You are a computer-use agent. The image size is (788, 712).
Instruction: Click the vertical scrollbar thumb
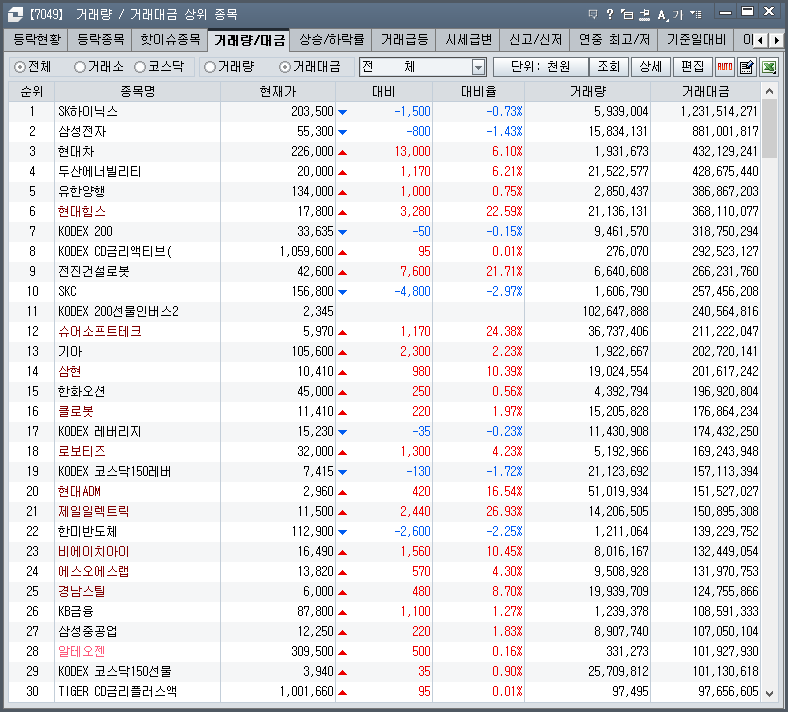(769, 129)
